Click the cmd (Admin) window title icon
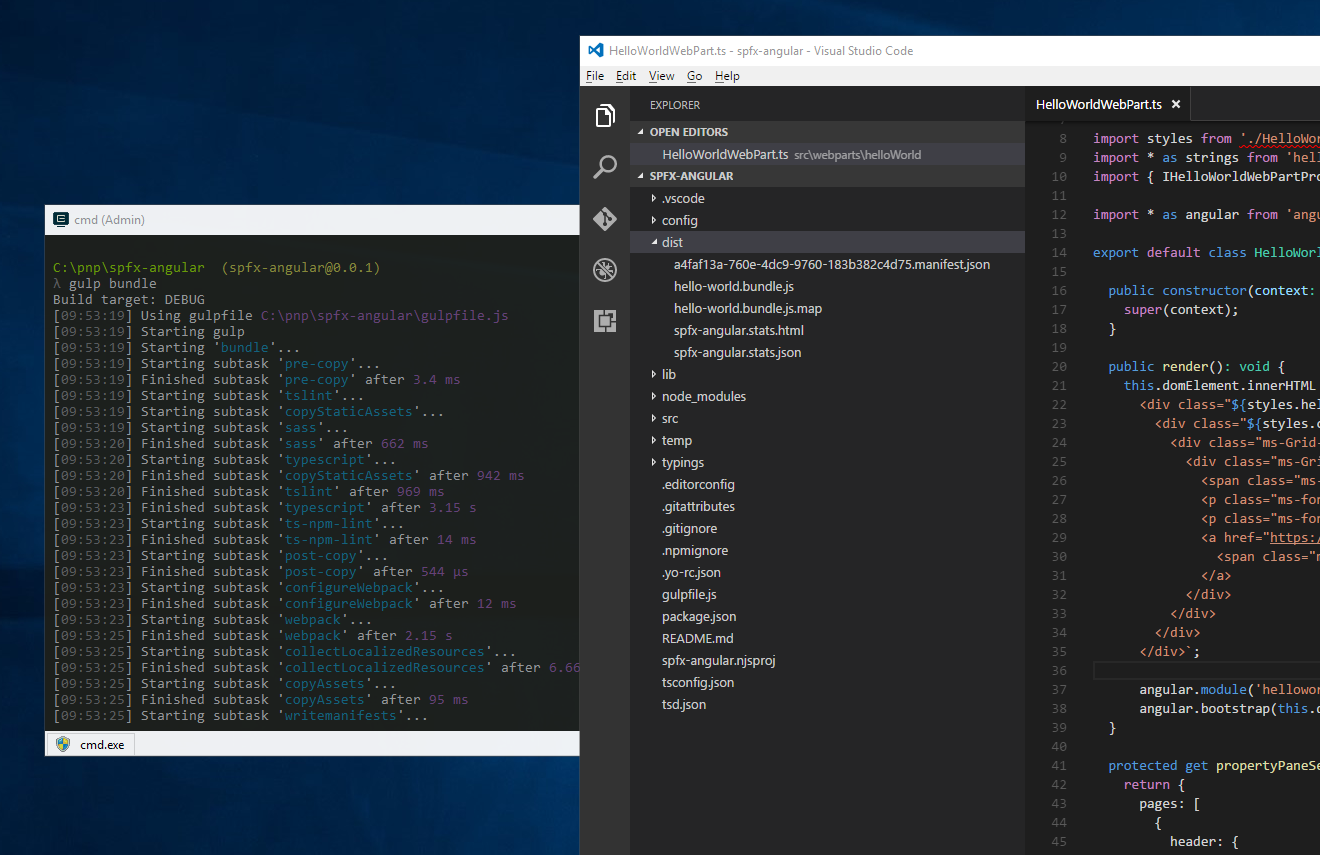The height and width of the screenshot is (855, 1320). (61, 219)
